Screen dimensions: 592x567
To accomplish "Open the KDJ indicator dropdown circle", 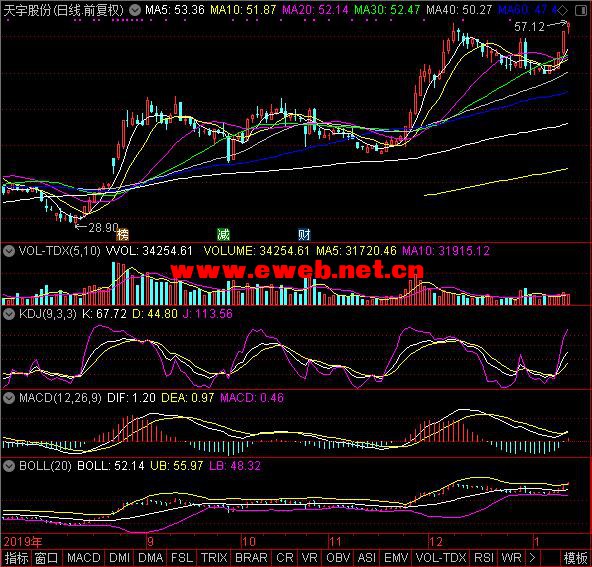I will (9, 314).
